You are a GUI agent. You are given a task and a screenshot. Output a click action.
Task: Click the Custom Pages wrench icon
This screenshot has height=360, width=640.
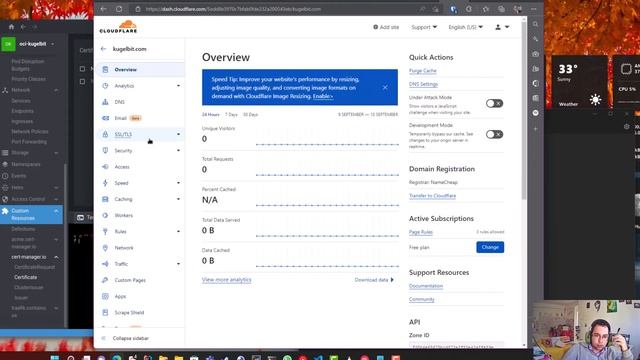pos(105,280)
